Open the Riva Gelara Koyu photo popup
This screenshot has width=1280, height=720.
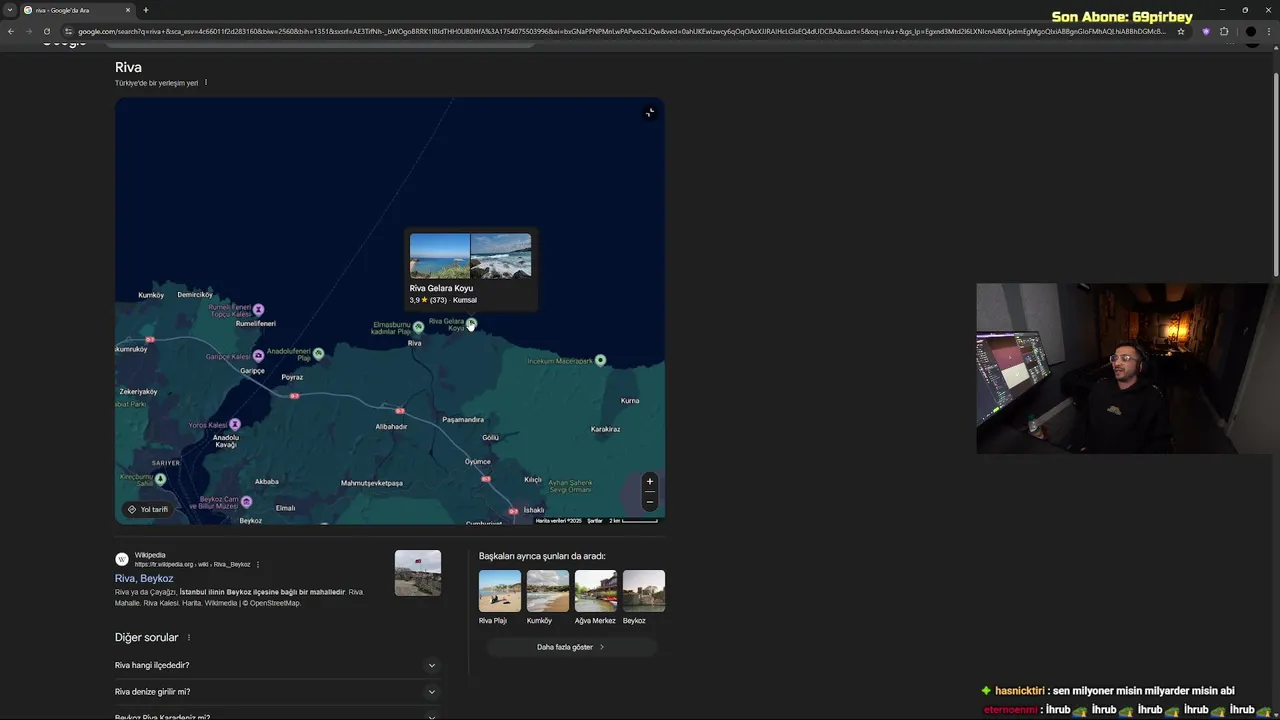(x=470, y=256)
